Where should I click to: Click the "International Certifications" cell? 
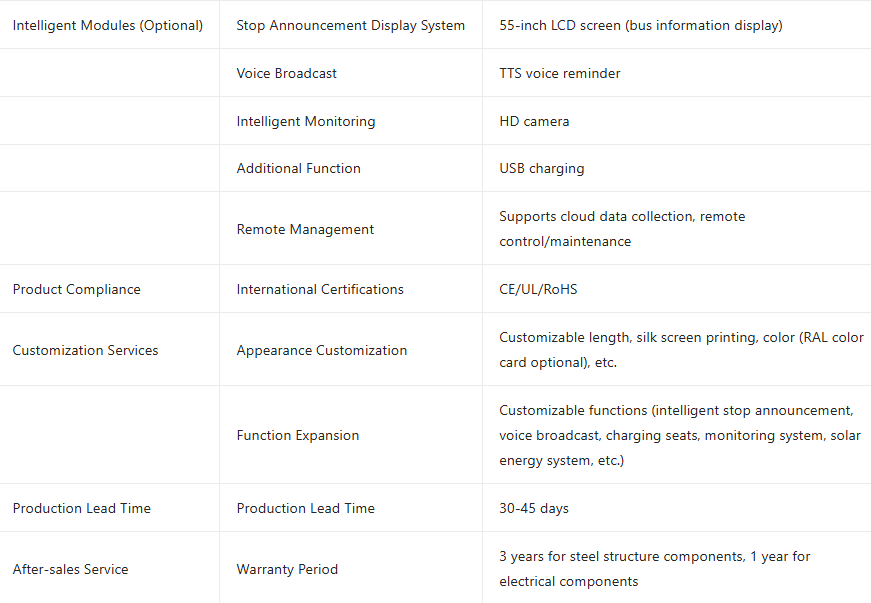point(320,289)
